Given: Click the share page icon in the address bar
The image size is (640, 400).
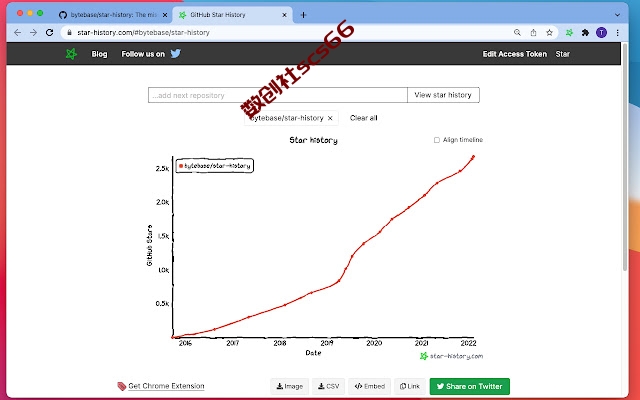Looking at the screenshot, I should click(x=533, y=33).
